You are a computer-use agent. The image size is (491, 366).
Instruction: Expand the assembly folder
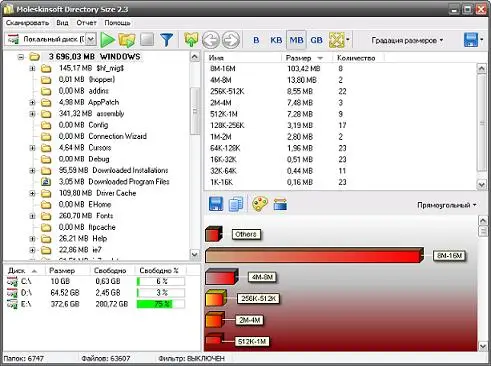pyautogui.click(x=32, y=114)
